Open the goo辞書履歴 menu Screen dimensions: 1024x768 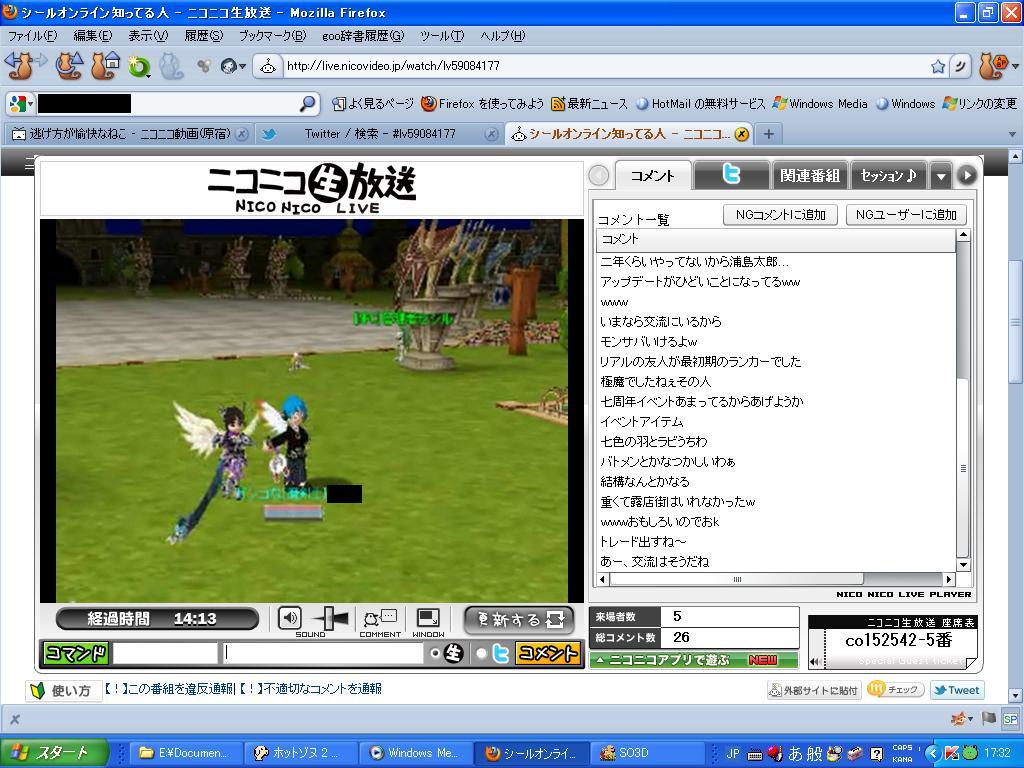[363, 36]
